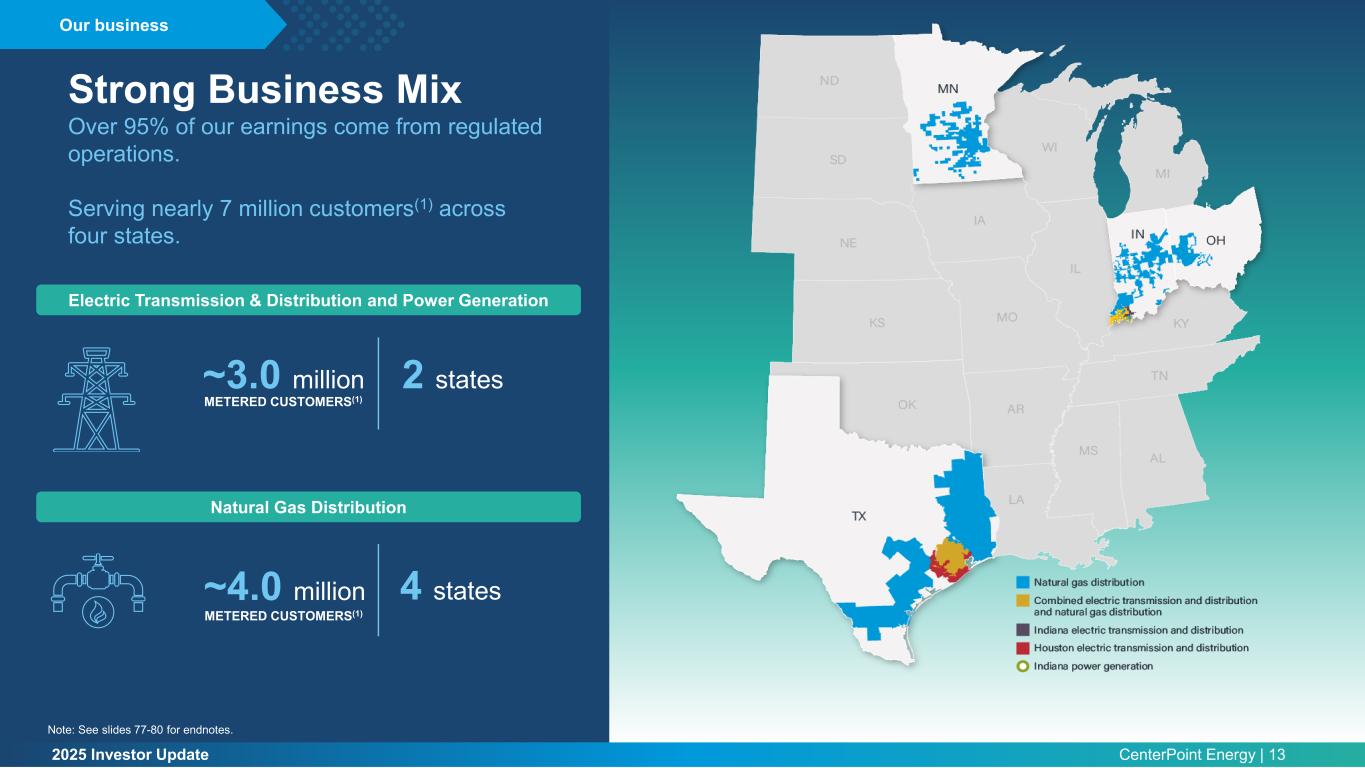Click the natural gas pipe valve icon
The image size is (1365, 768).
pyautogui.click(x=97, y=593)
